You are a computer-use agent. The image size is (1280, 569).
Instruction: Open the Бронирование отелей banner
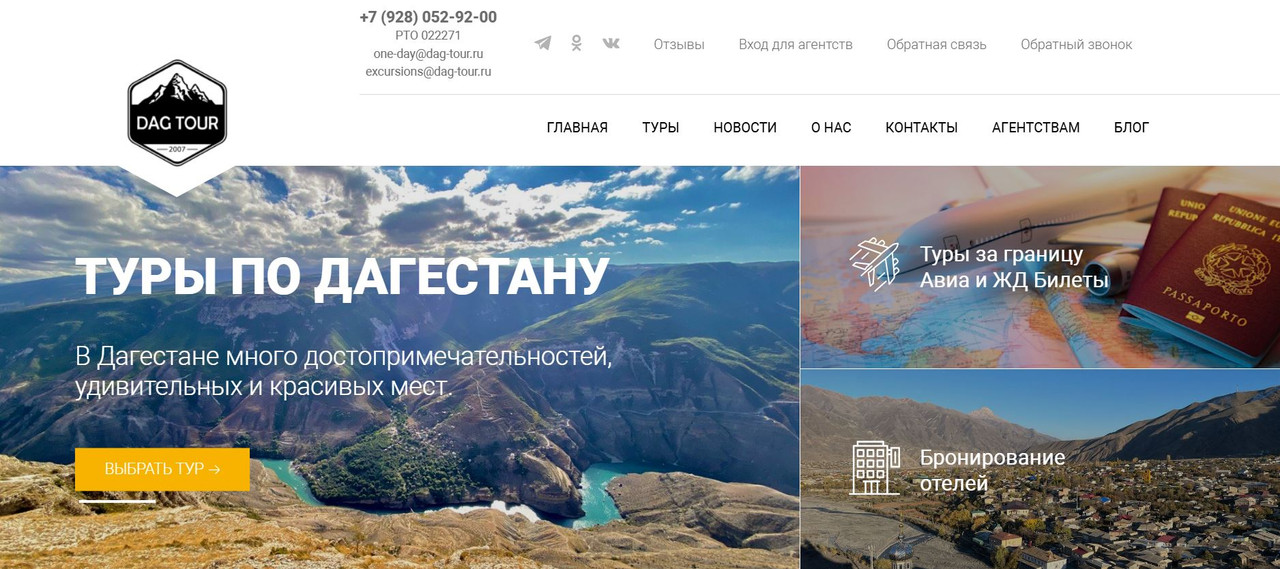tap(1040, 469)
